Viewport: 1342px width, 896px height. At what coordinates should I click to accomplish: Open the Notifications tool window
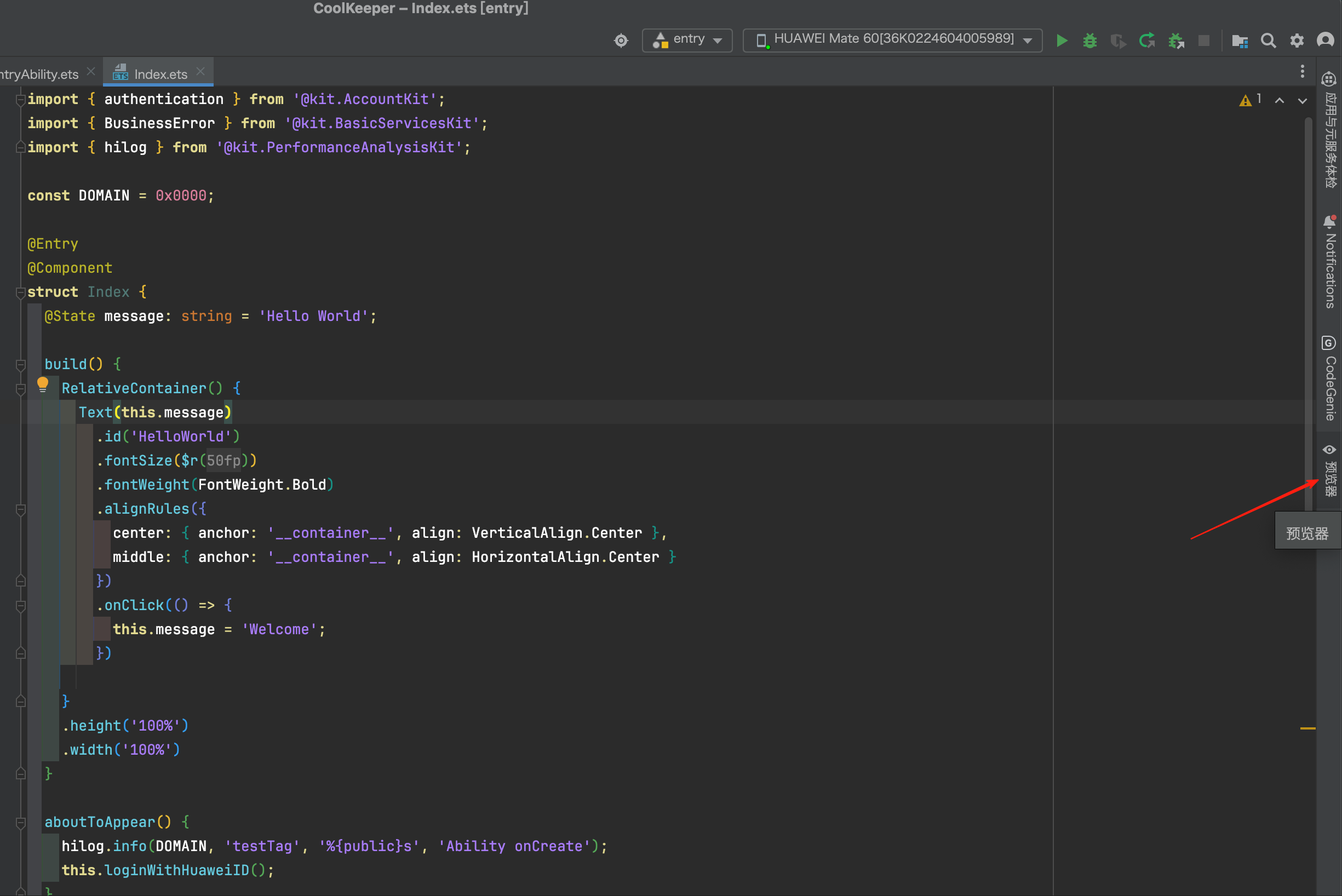tap(1329, 262)
